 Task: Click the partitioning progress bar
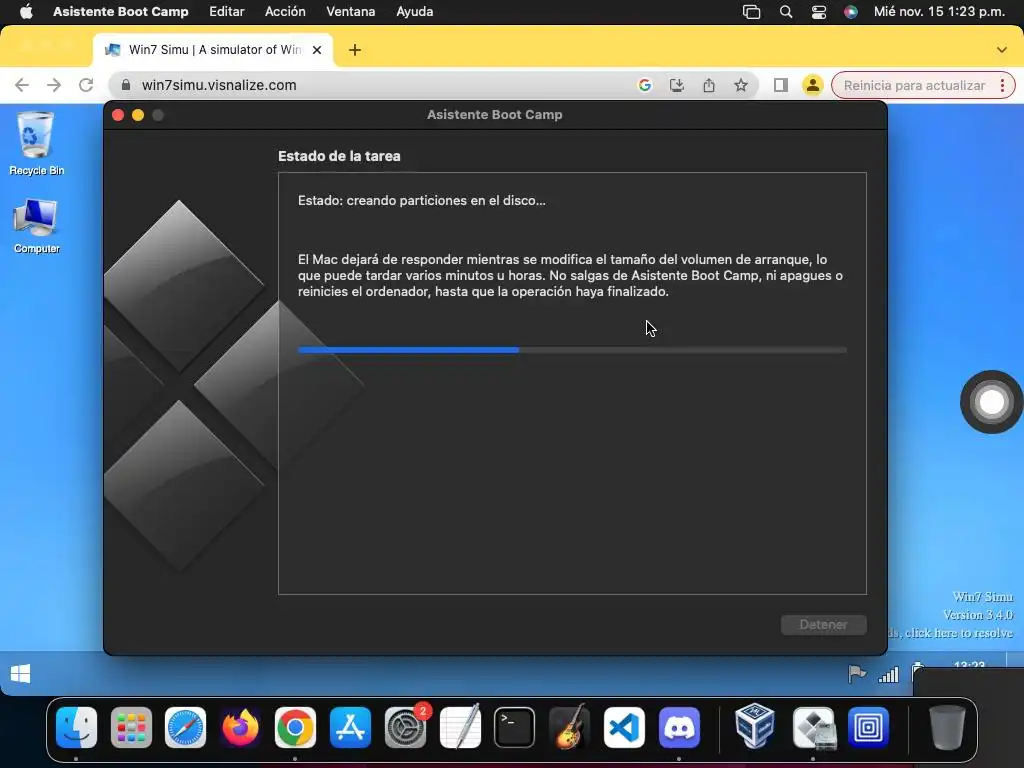pyautogui.click(x=572, y=350)
